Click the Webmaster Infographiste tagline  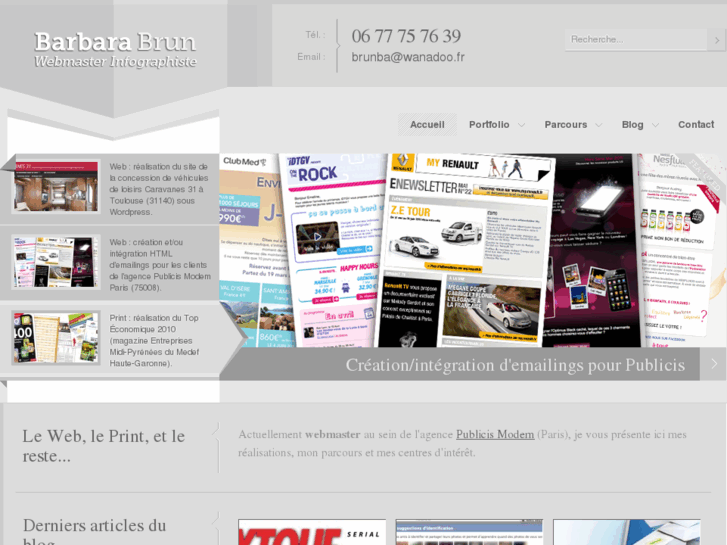pyautogui.click(x=115, y=62)
